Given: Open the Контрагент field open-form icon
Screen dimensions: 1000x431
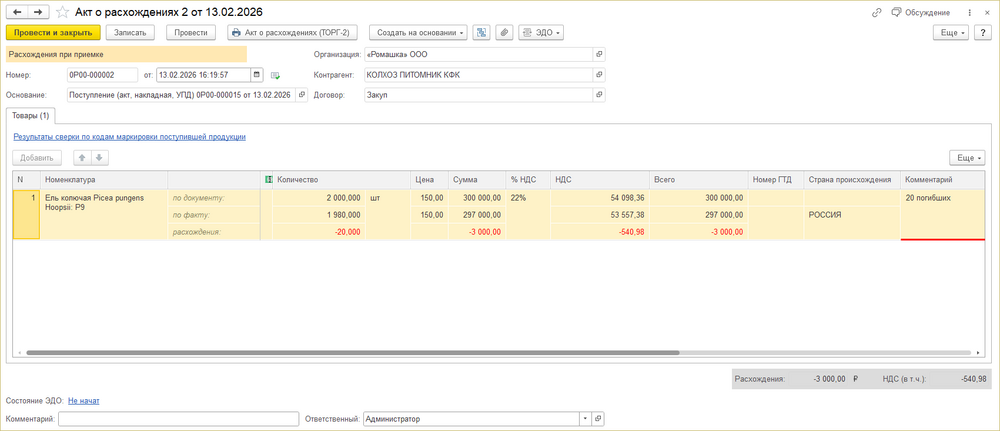Looking at the screenshot, I should [x=599, y=75].
